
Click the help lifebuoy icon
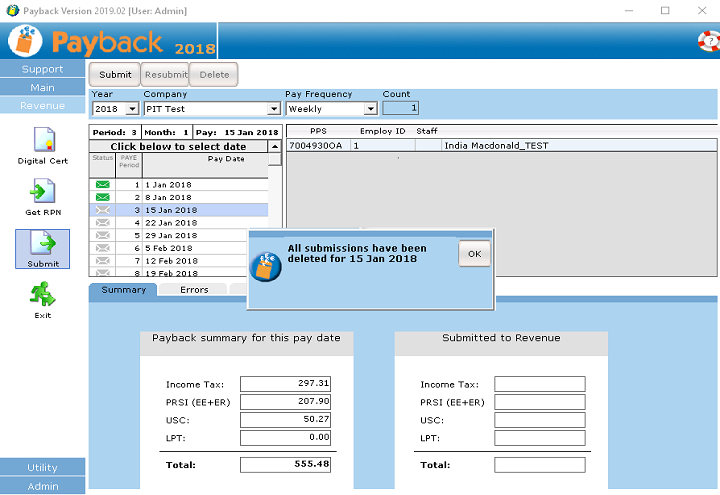tap(709, 41)
